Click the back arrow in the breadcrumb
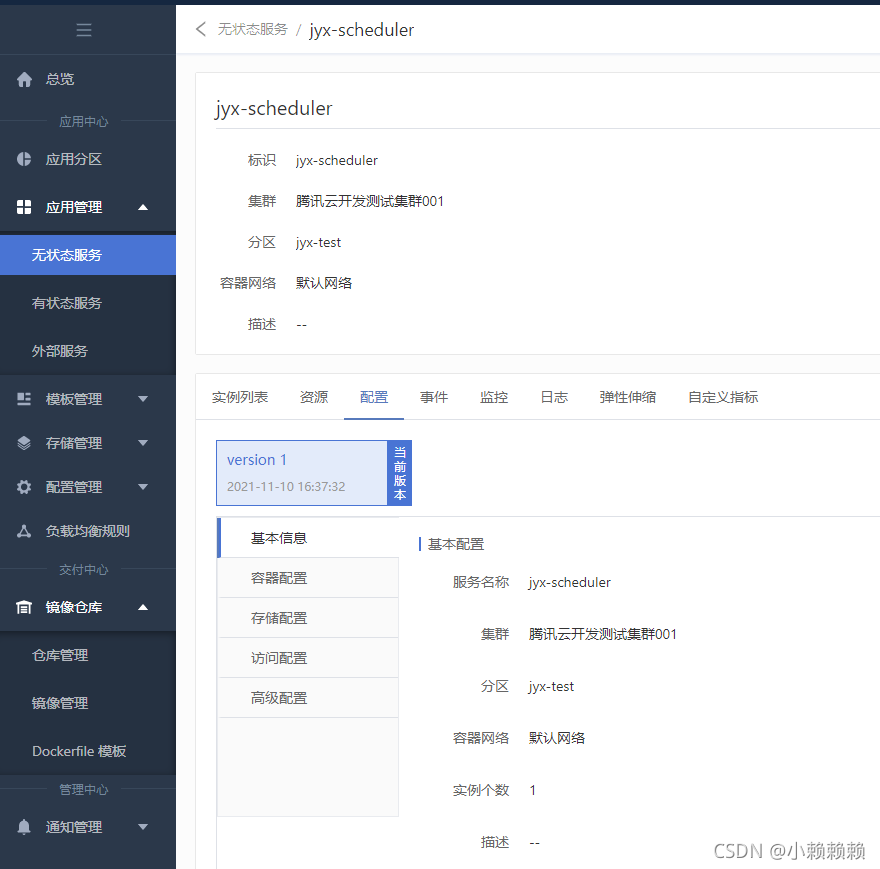This screenshot has width=880, height=869. click(x=199, y=30)
